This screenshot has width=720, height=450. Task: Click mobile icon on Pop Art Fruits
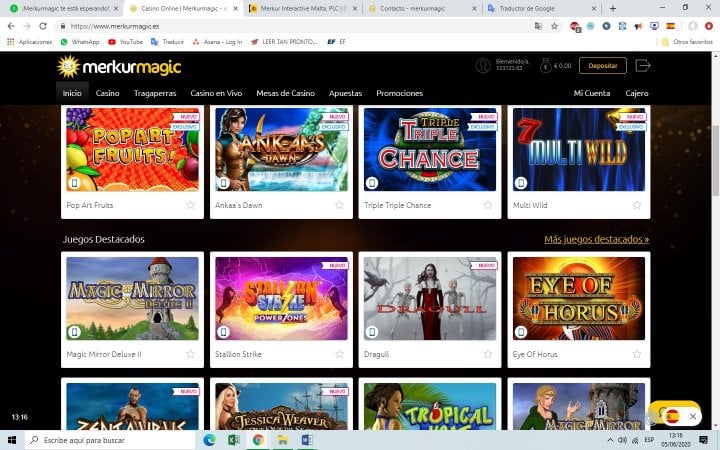point(74,183)
